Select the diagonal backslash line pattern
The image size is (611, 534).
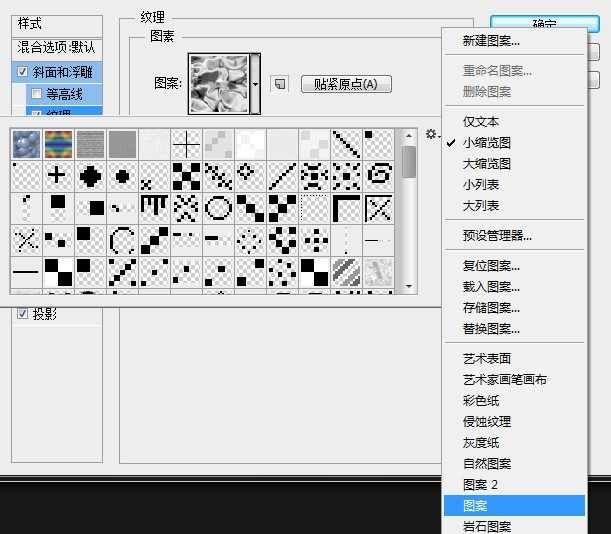click(346, 144)
